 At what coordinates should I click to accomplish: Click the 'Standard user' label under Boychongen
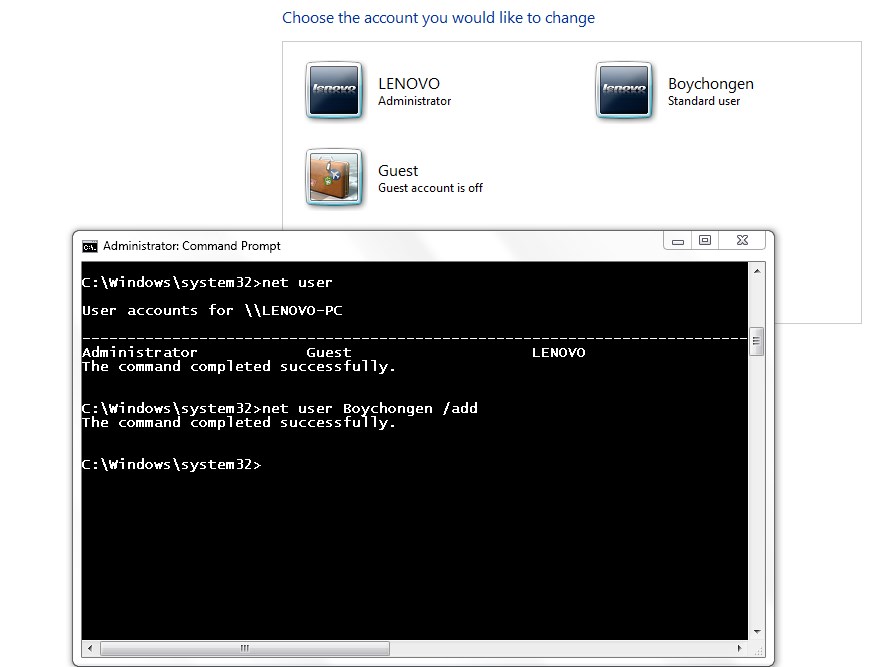tap(704, 101)
